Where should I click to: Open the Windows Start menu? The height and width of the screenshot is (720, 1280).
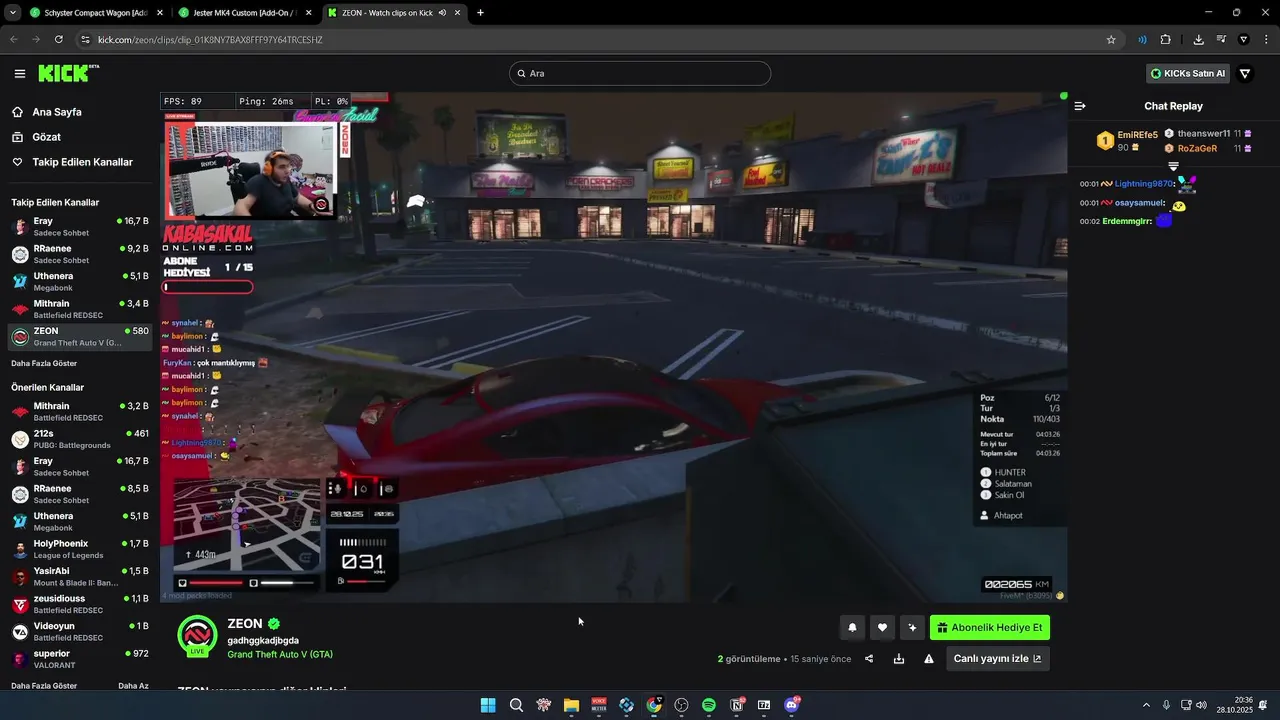(488, 705)
